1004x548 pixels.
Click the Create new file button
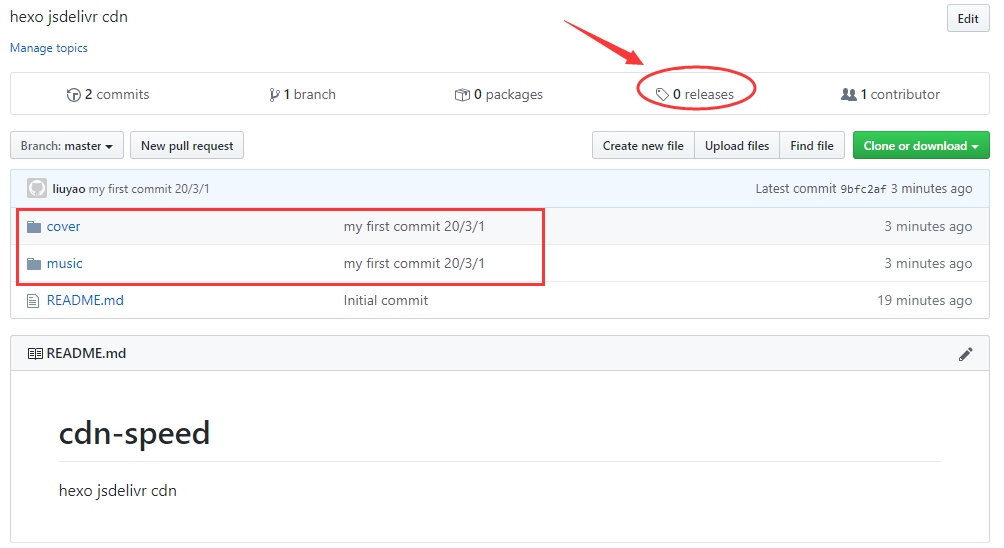(x=643, y=146)
